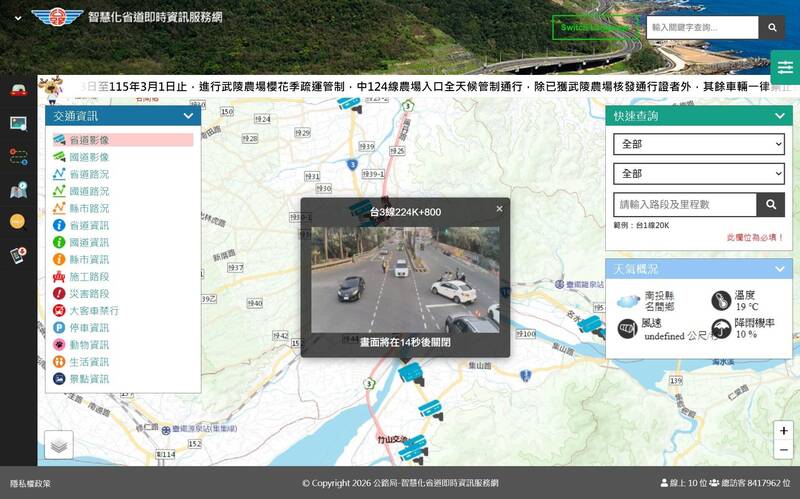Click the Switch Language button
The width and height of the screenshot is (800, 499).
point(595,28)
